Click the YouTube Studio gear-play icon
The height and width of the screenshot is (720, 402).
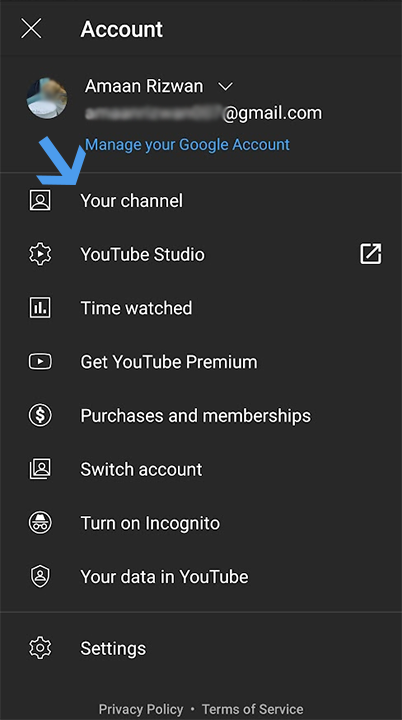40,254
